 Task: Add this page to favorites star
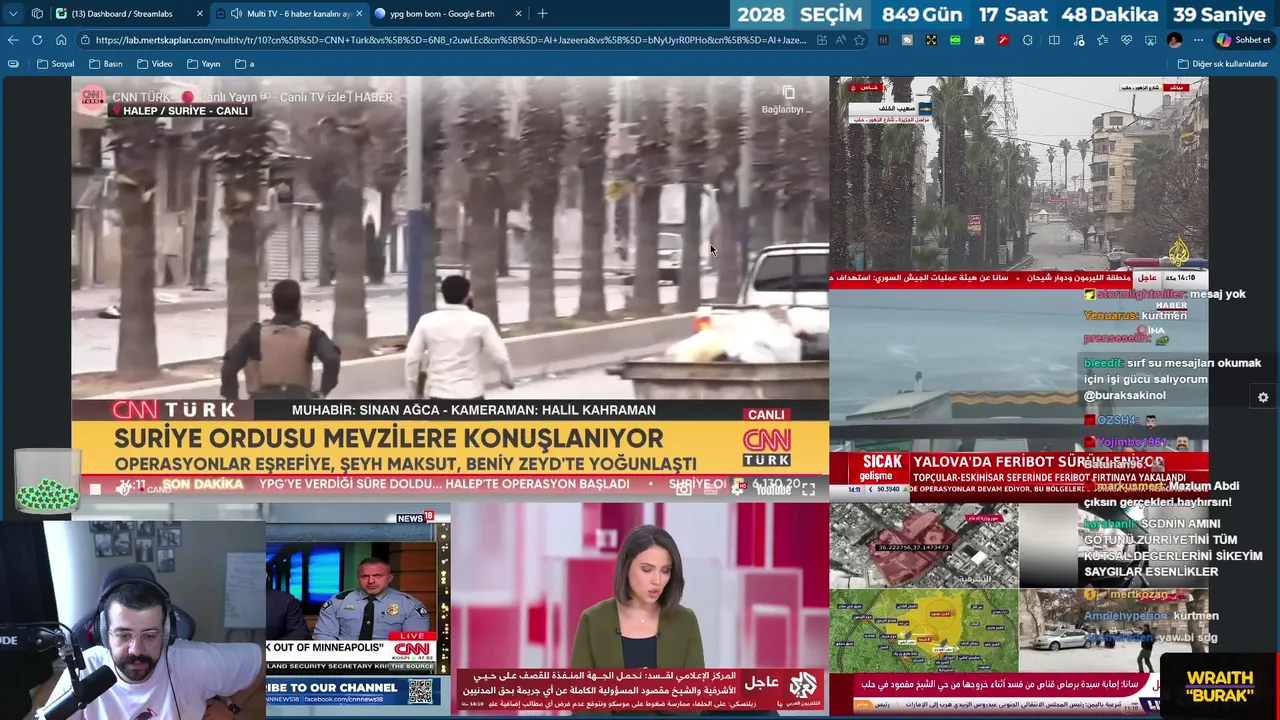coord(859,40)
